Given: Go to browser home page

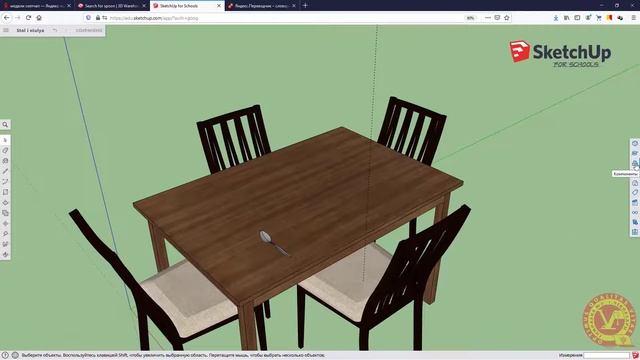Looking at the screenshot, I should [x=39, y=18].
